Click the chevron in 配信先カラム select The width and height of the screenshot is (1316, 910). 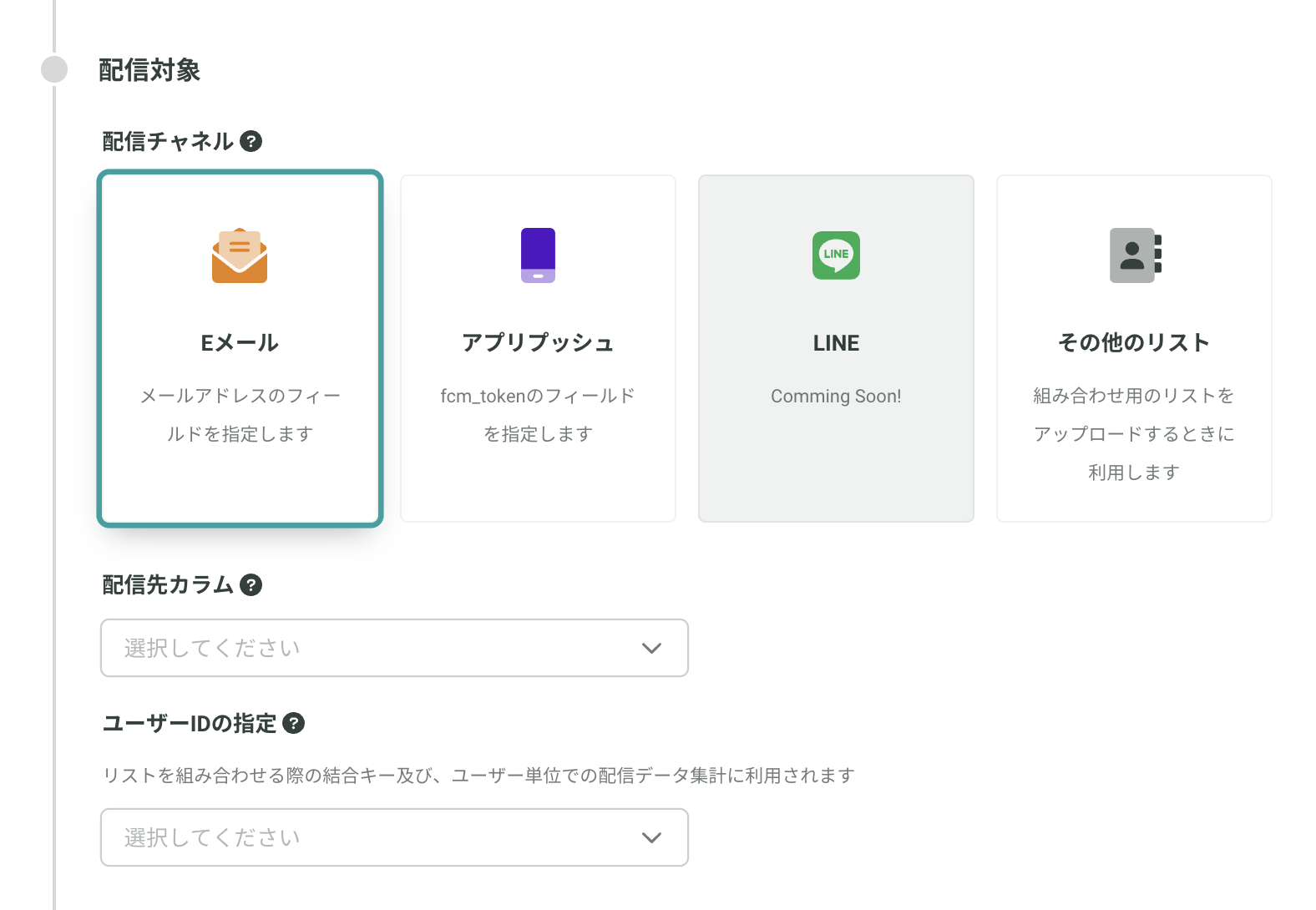651,649
